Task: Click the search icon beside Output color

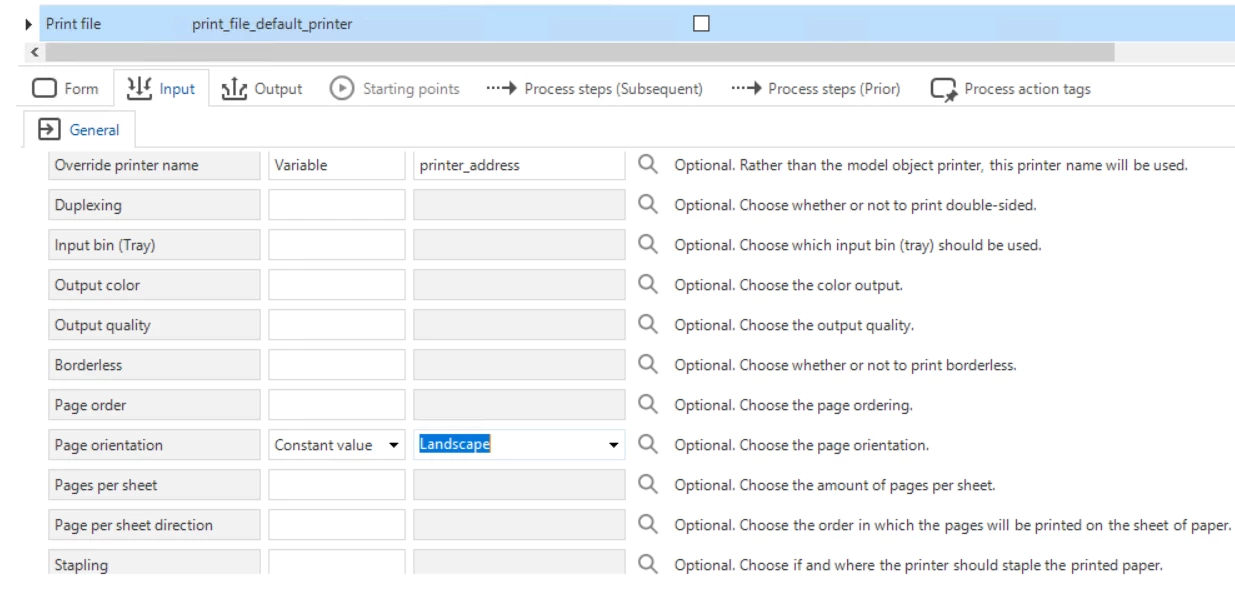Action: coord(648,285)
